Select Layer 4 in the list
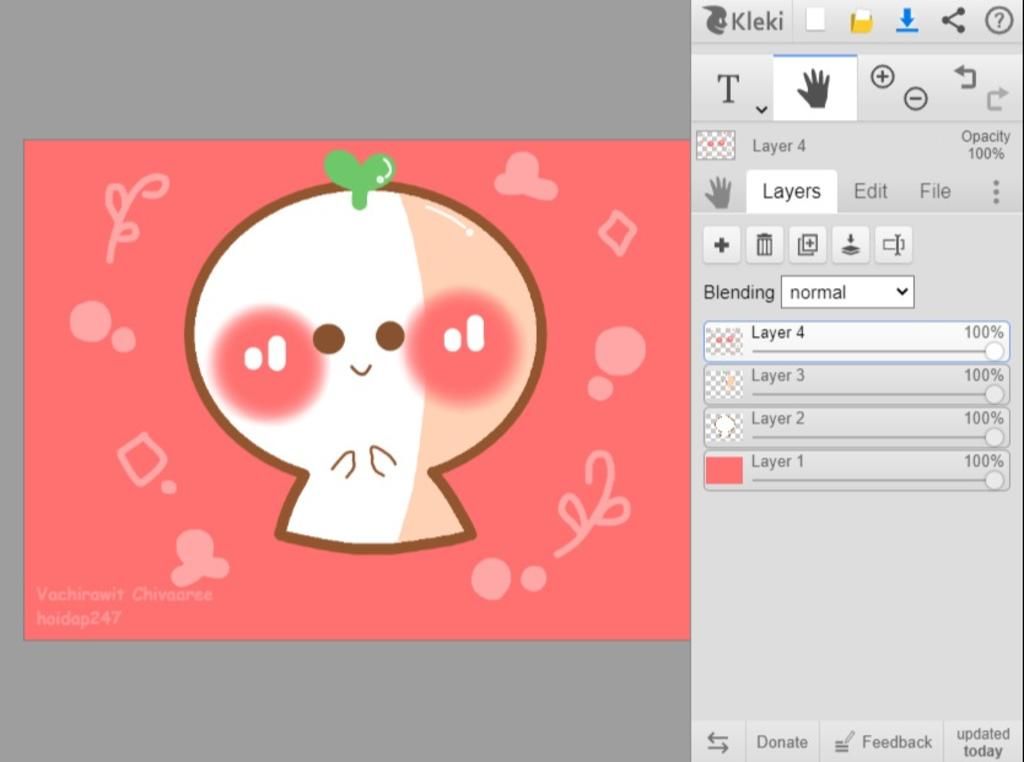Viewport: 1024px width, 762px height. pyautogui.click(x=857, y=341)
